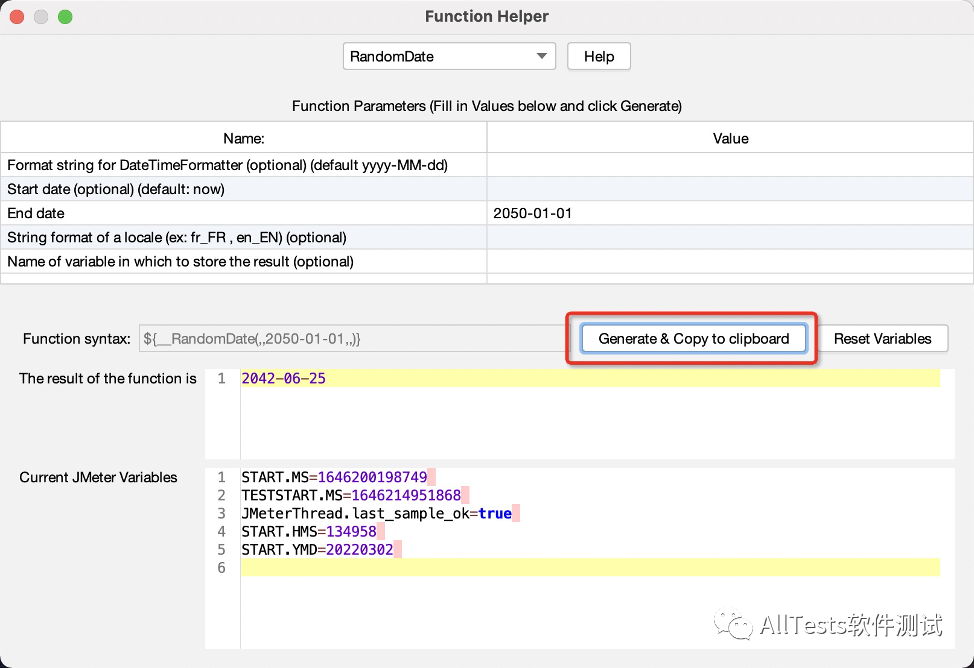
Task: Click the result value 2042-06-25
Action: click(x=283, y=378)
